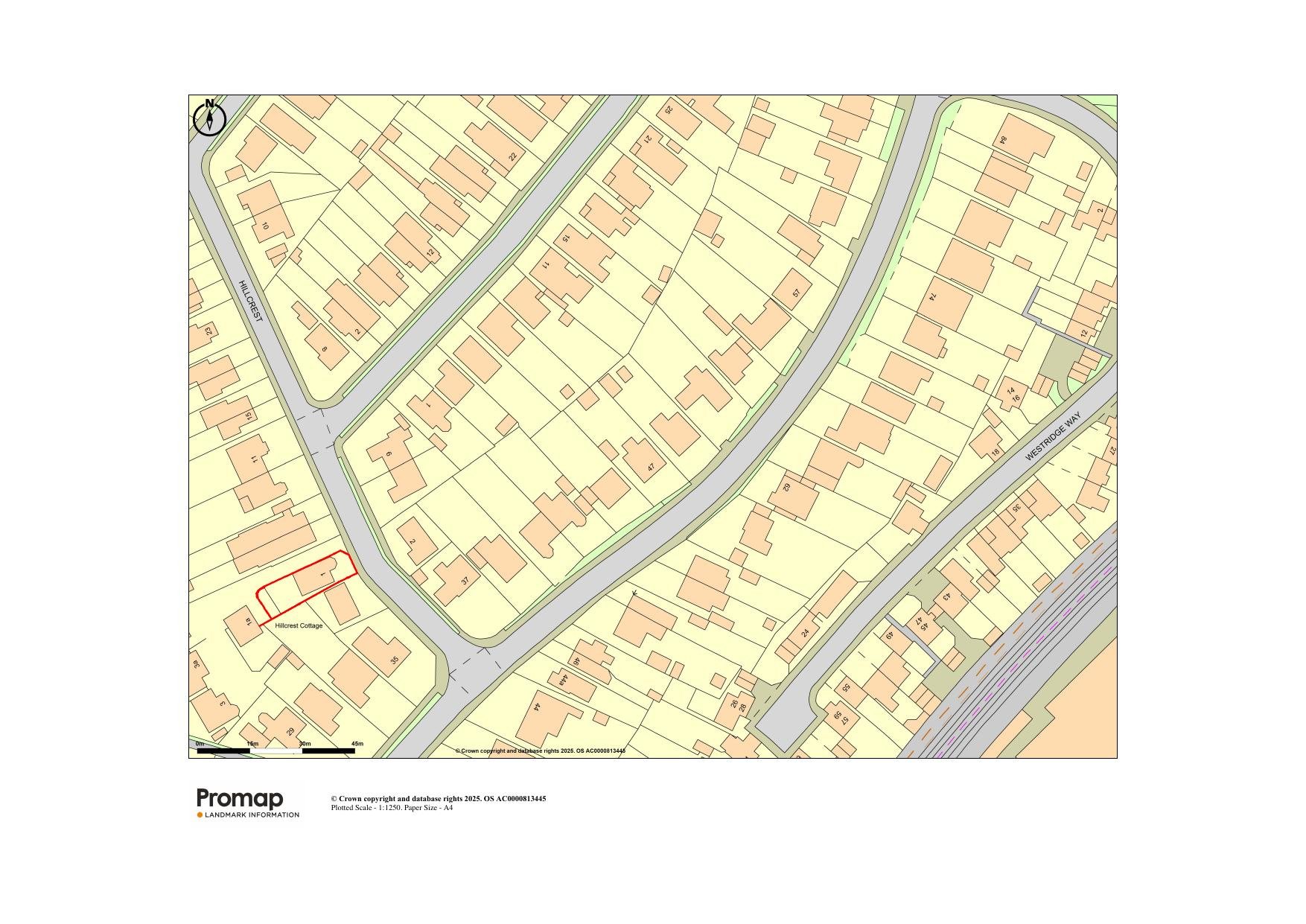This screenshot has width=1306, height=924.
Task: Click the HILLCREST street name label
Action: click(x=250, y=301)
